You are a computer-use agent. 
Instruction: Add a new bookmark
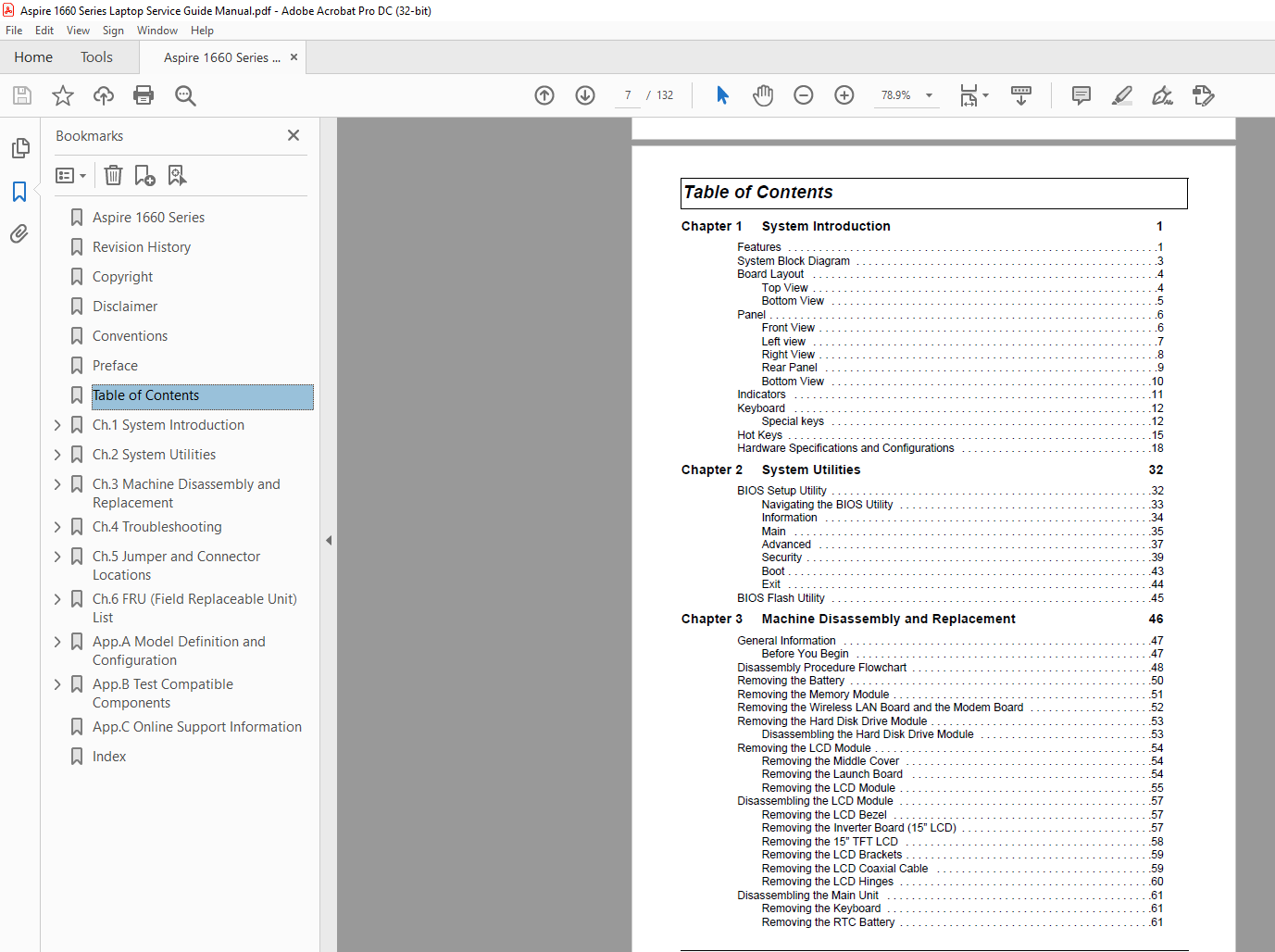coord(145,175)
